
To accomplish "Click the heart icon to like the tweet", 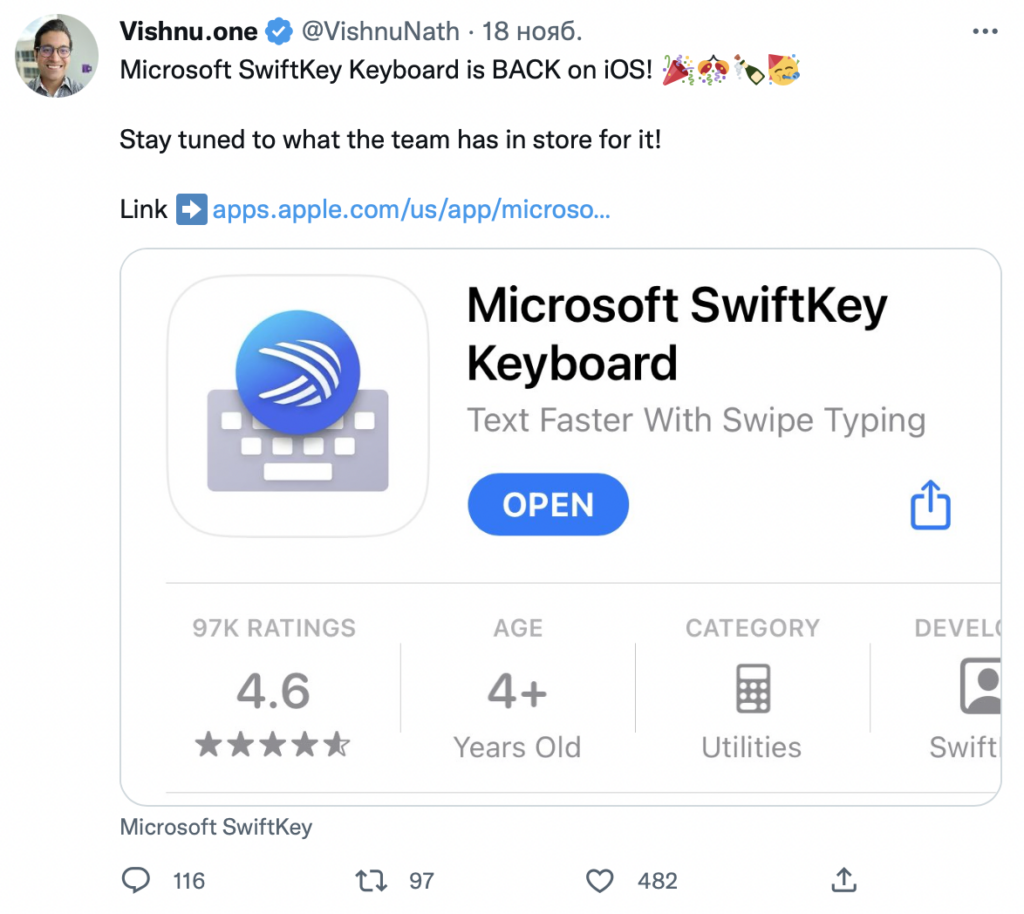I will (599, 880).
